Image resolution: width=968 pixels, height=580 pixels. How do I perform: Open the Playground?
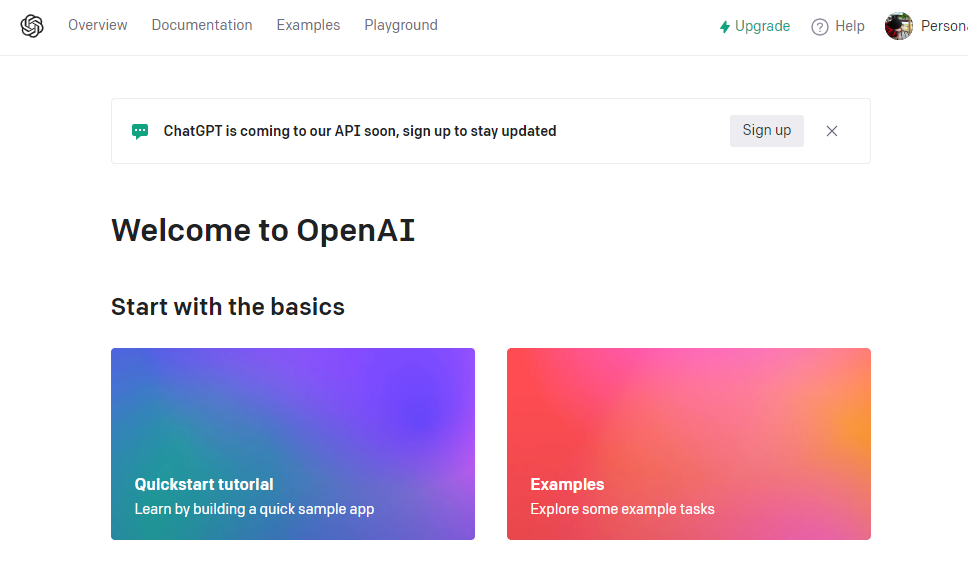401,25
